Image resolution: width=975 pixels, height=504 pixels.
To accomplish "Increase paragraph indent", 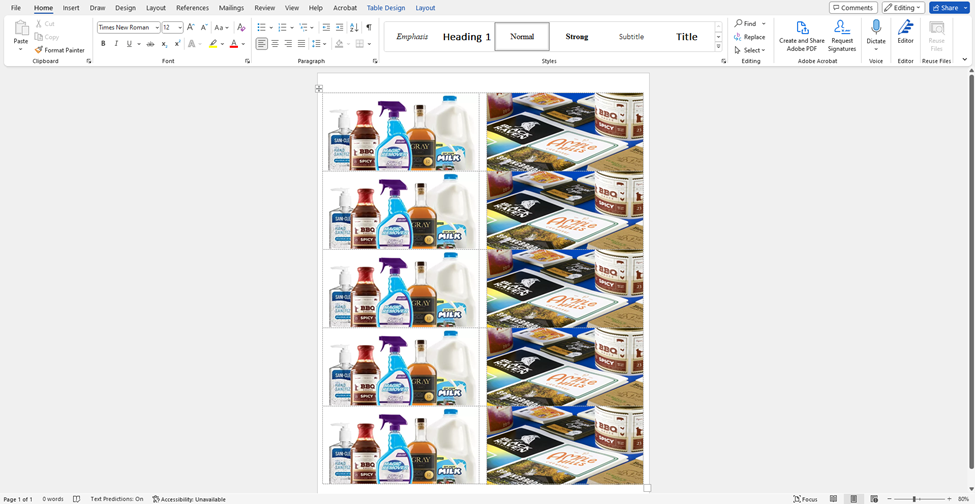I will (340, 27).
